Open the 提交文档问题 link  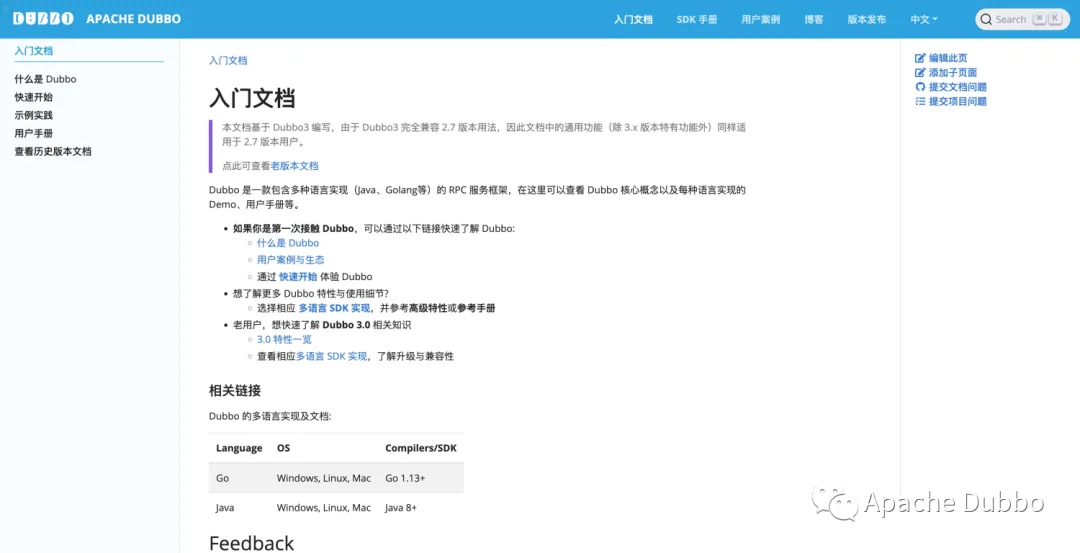tap(957, 87)
